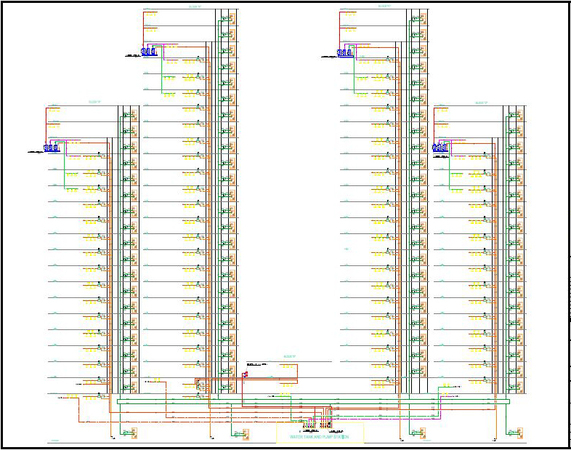The image size is (571, 450).
Task: Select black leader label beside leftmost tower's roof pumps
Action: click(36, 151)
